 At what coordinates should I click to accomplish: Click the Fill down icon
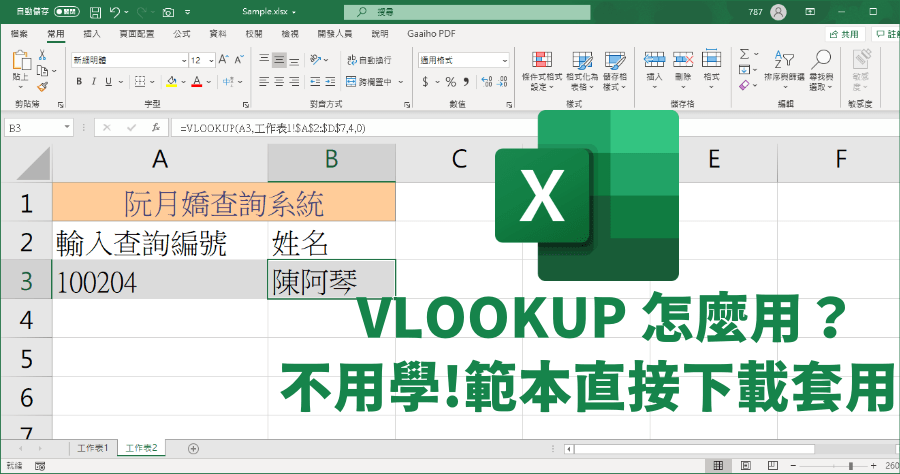click(x=744, y=69)
